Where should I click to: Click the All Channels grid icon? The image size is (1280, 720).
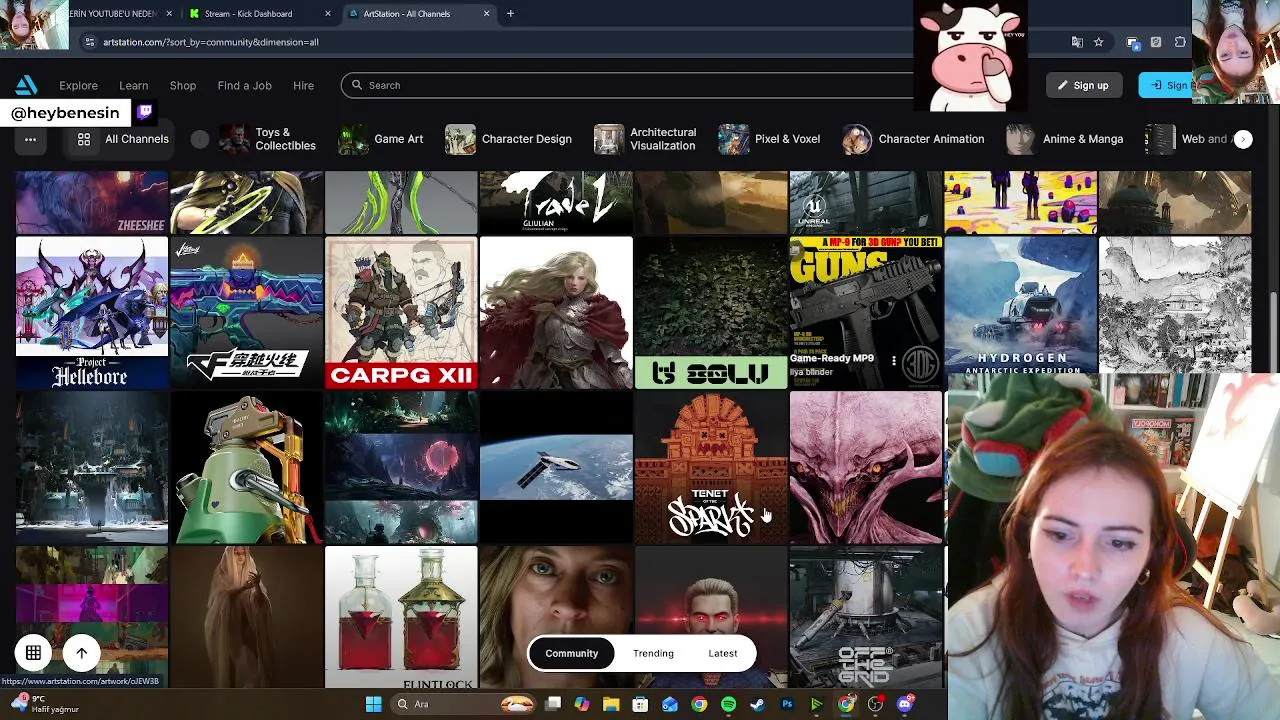[x=84, y=139]
